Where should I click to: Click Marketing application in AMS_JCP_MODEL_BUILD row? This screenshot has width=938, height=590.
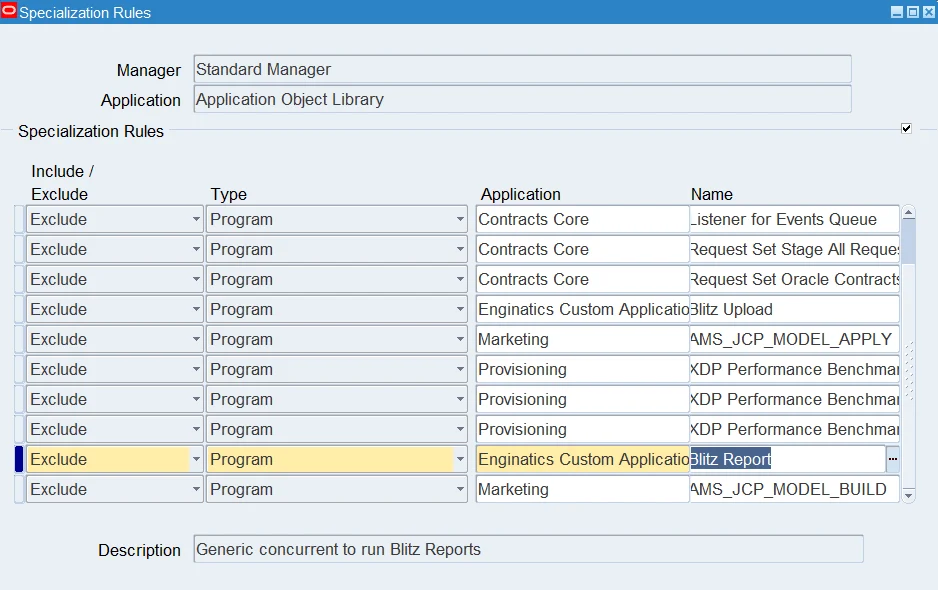[x=583, y=489]
